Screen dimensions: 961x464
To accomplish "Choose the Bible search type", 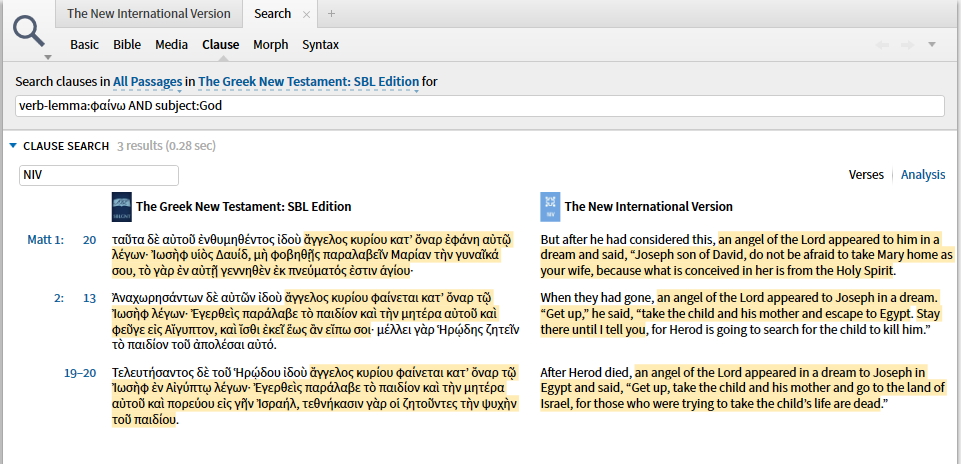I will 127,45.
